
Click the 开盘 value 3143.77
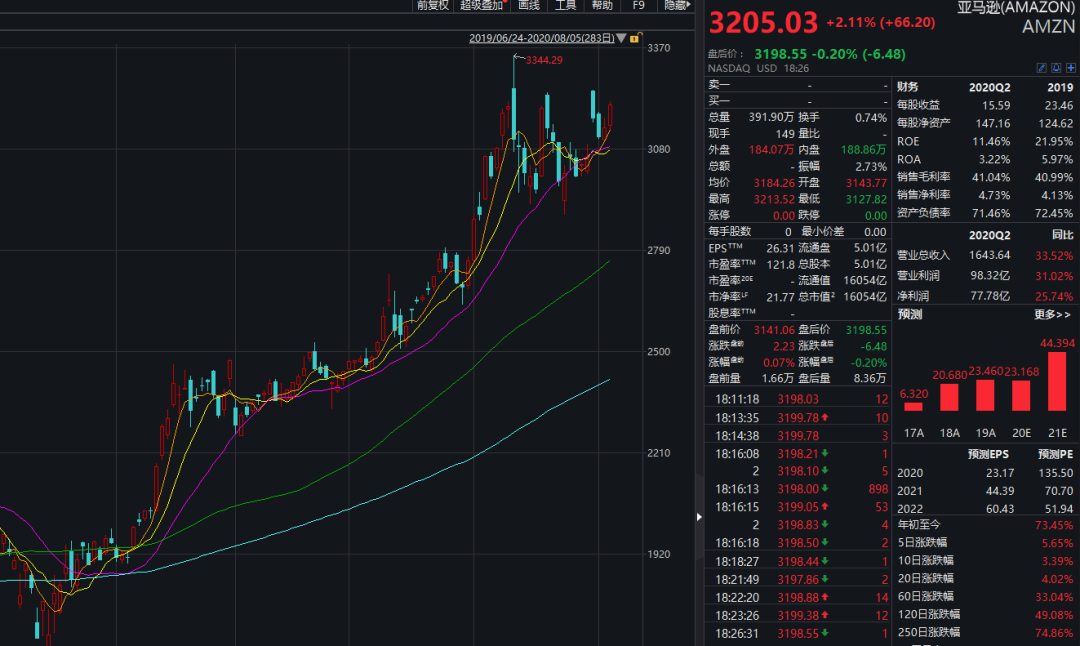click(866, 183)
